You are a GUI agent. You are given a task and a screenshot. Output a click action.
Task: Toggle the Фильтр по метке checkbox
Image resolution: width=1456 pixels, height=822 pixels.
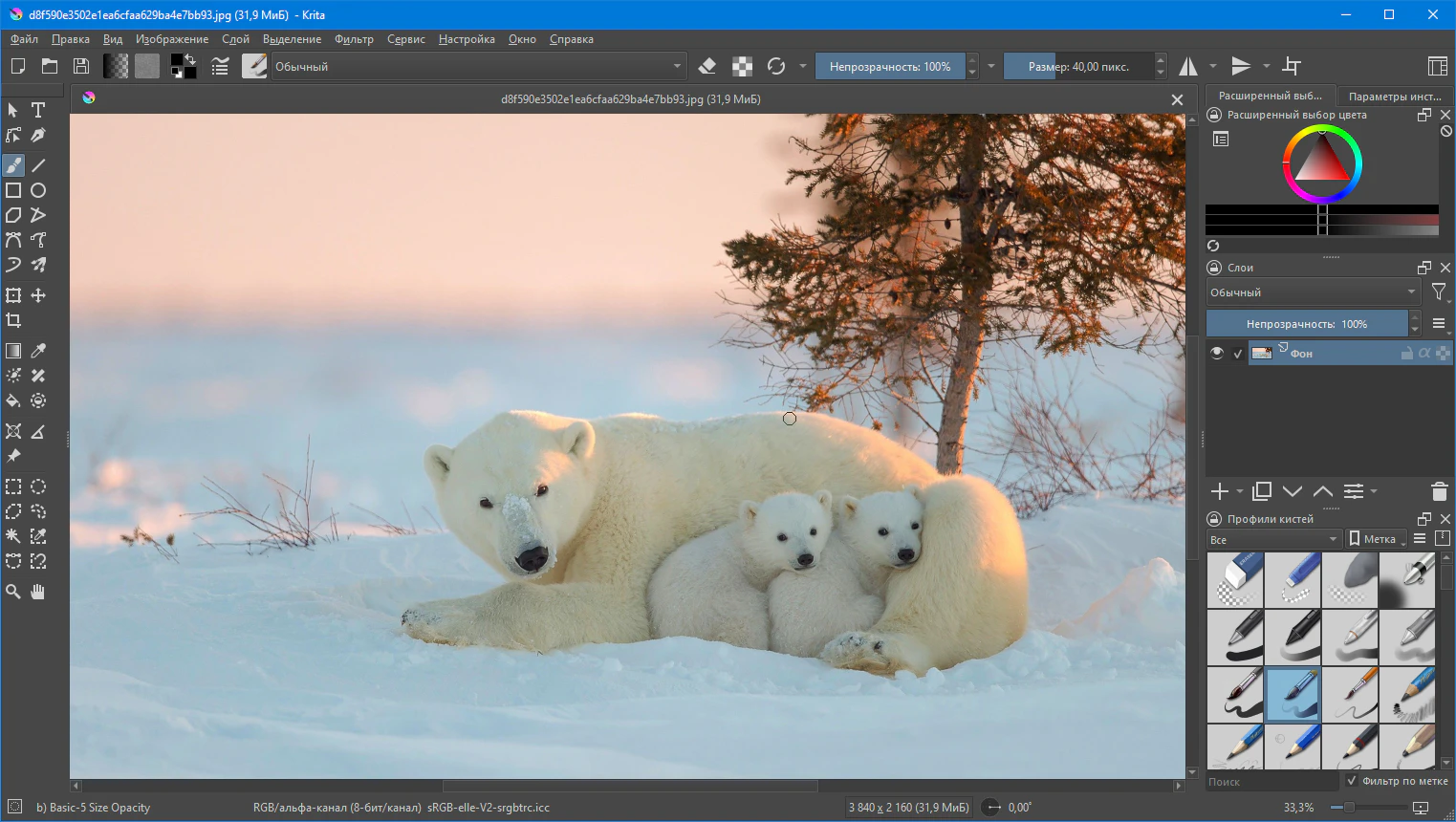(x=1352, y=781)
